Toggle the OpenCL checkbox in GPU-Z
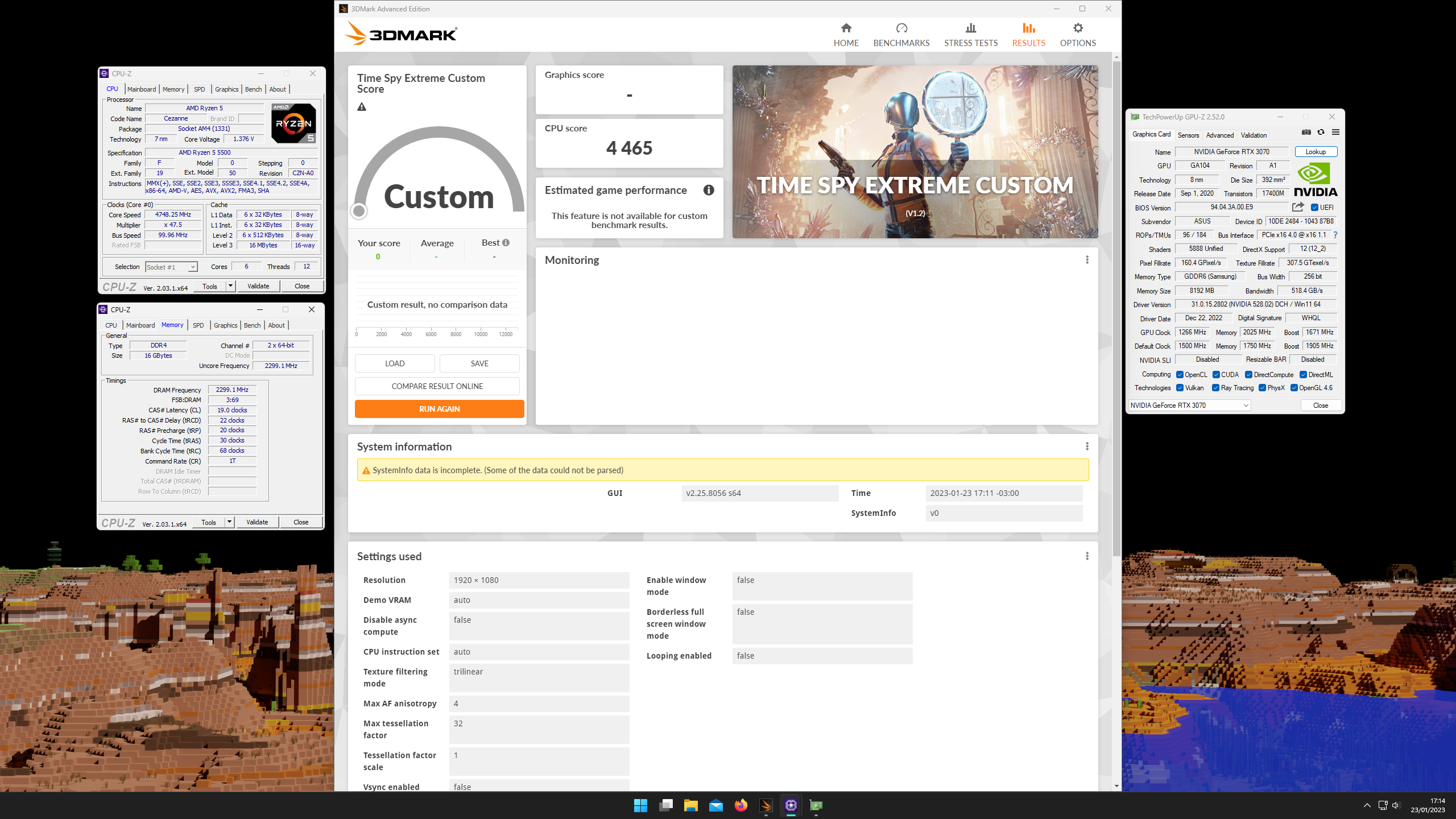This screenshot has width=1456, height=819. click(x=1180, y=375)
